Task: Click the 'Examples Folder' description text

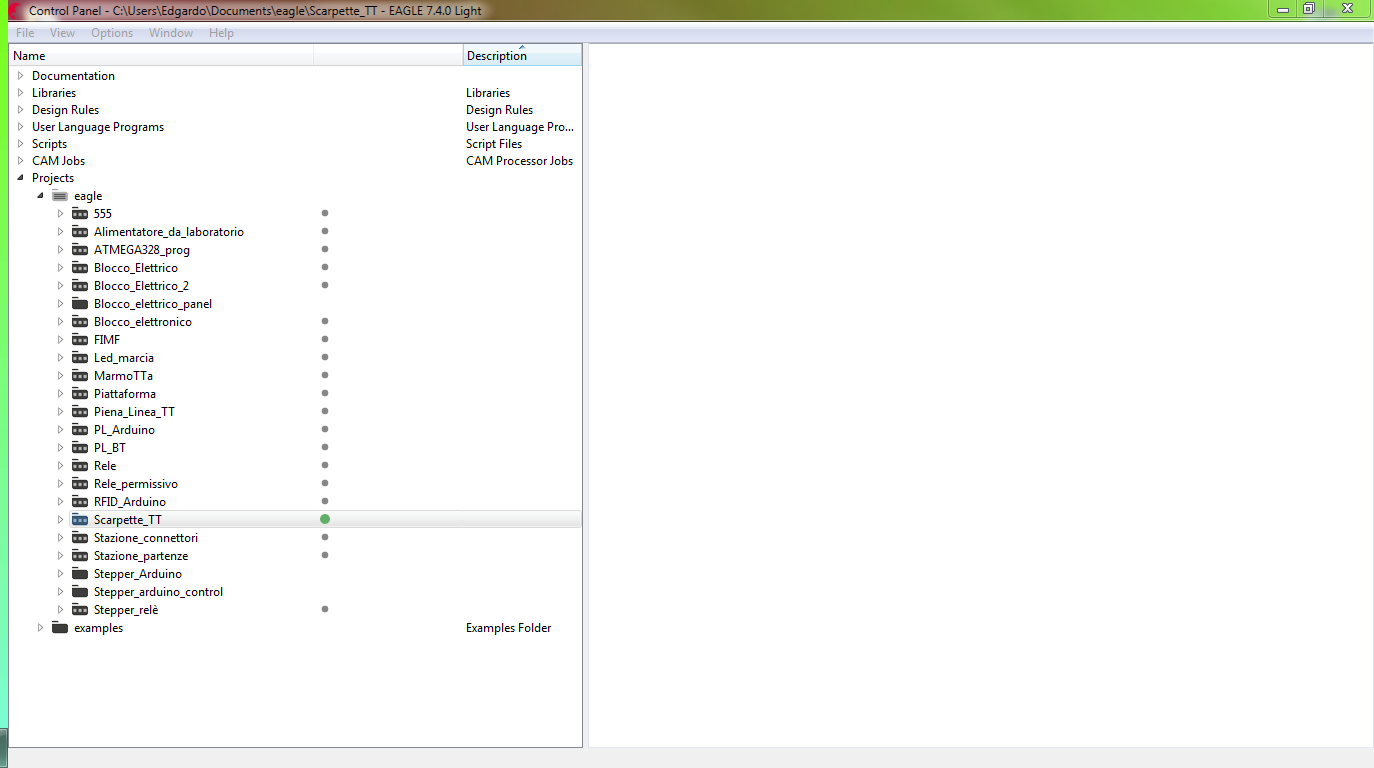Action: click(x=508, y=628)
